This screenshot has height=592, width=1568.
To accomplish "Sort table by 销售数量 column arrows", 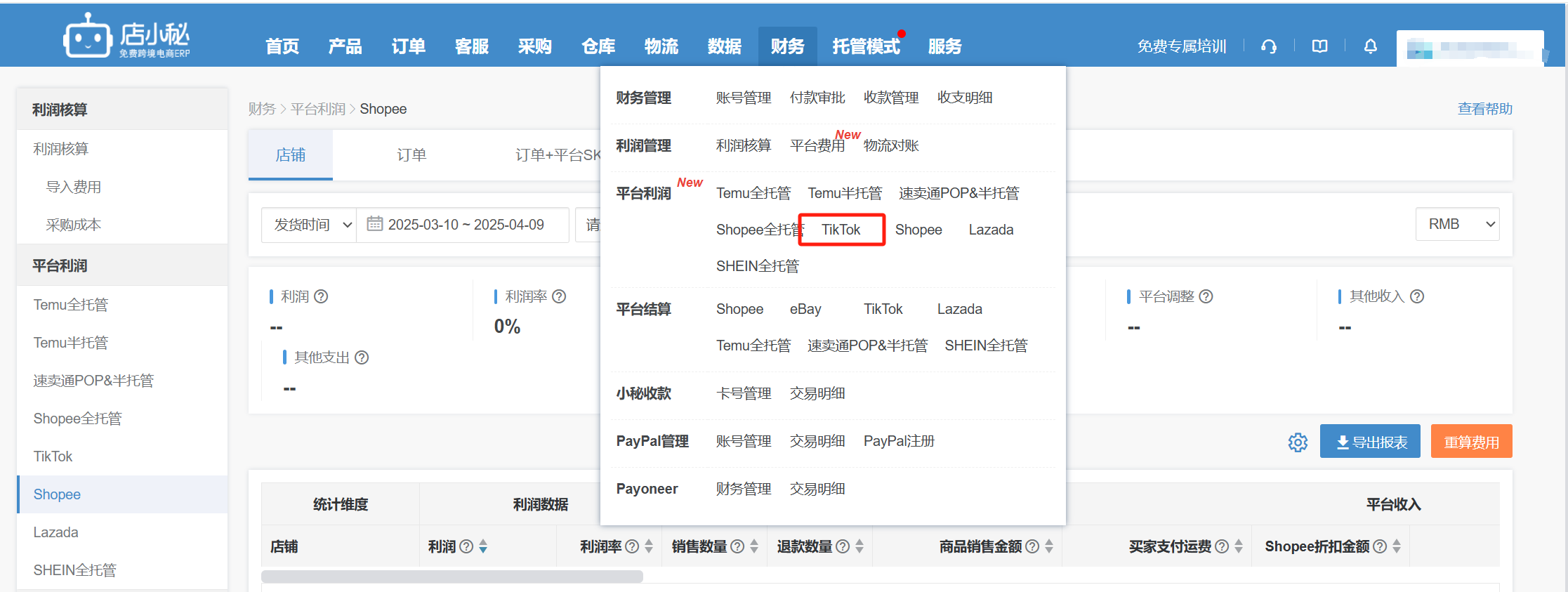I will tap(754, 546).
